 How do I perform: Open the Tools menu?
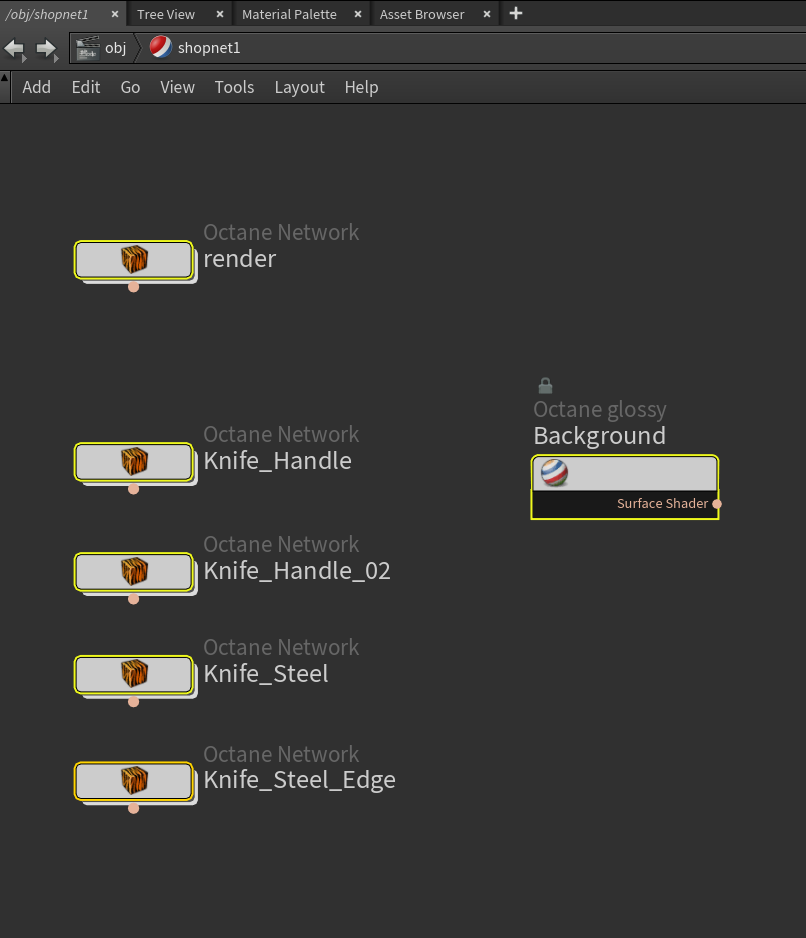pos(234,87)
